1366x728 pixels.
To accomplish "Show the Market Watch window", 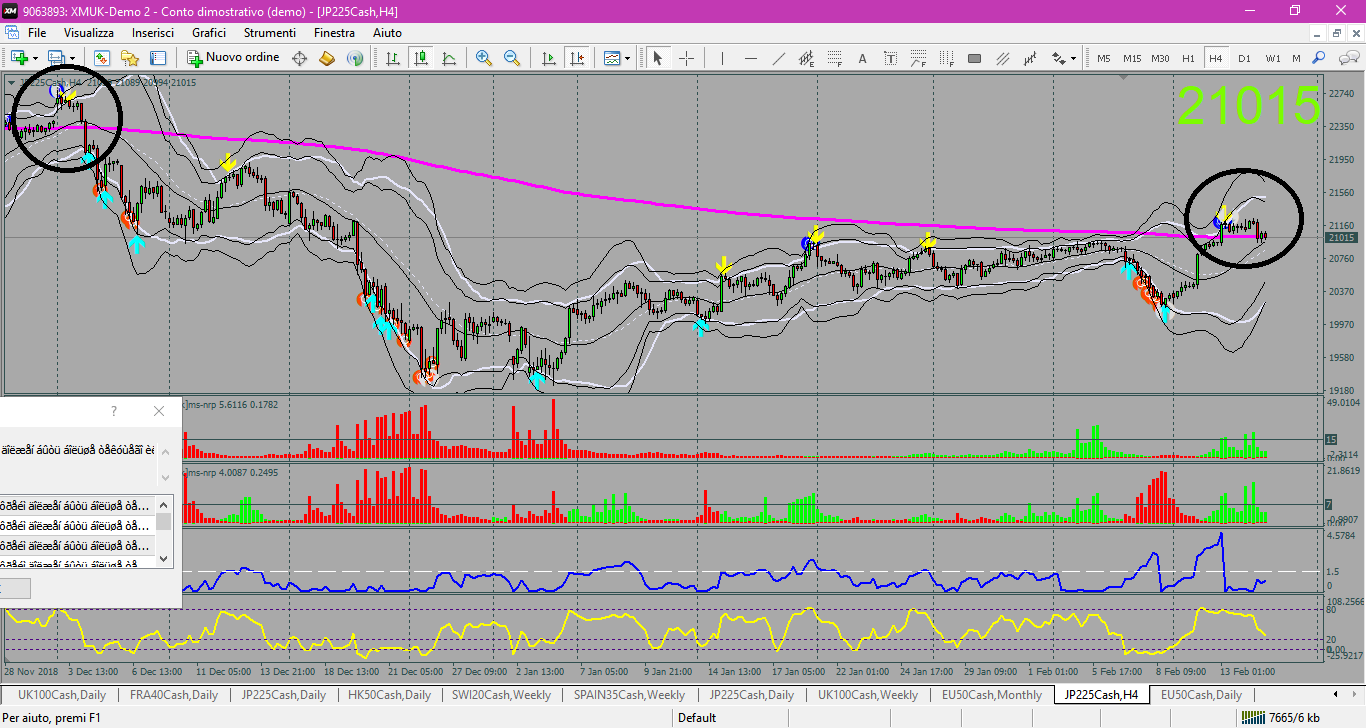I will [102, 58].
